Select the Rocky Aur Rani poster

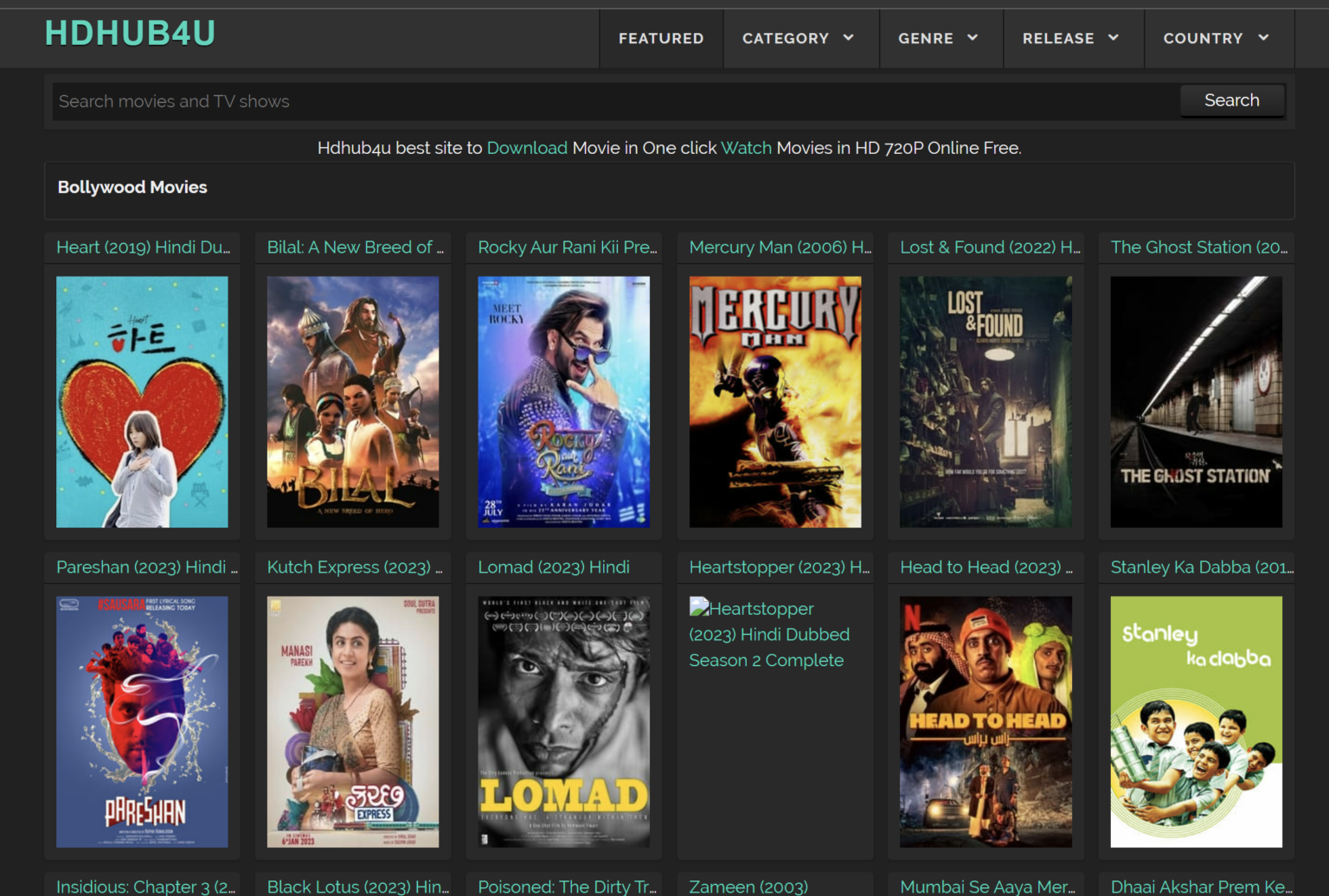point(563,401)
